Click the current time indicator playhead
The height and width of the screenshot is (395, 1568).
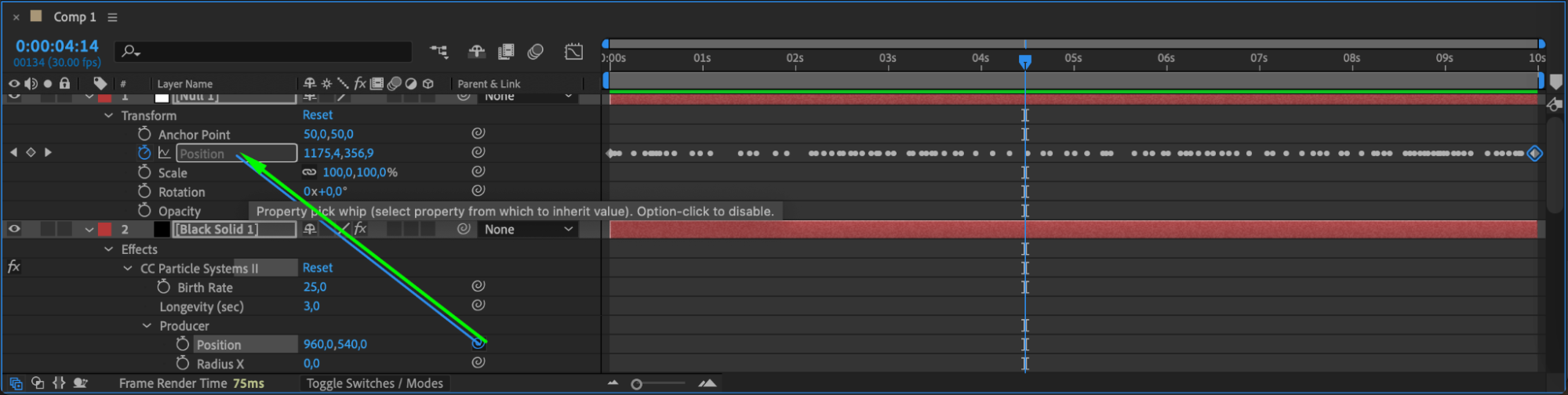pos(1025,61)
